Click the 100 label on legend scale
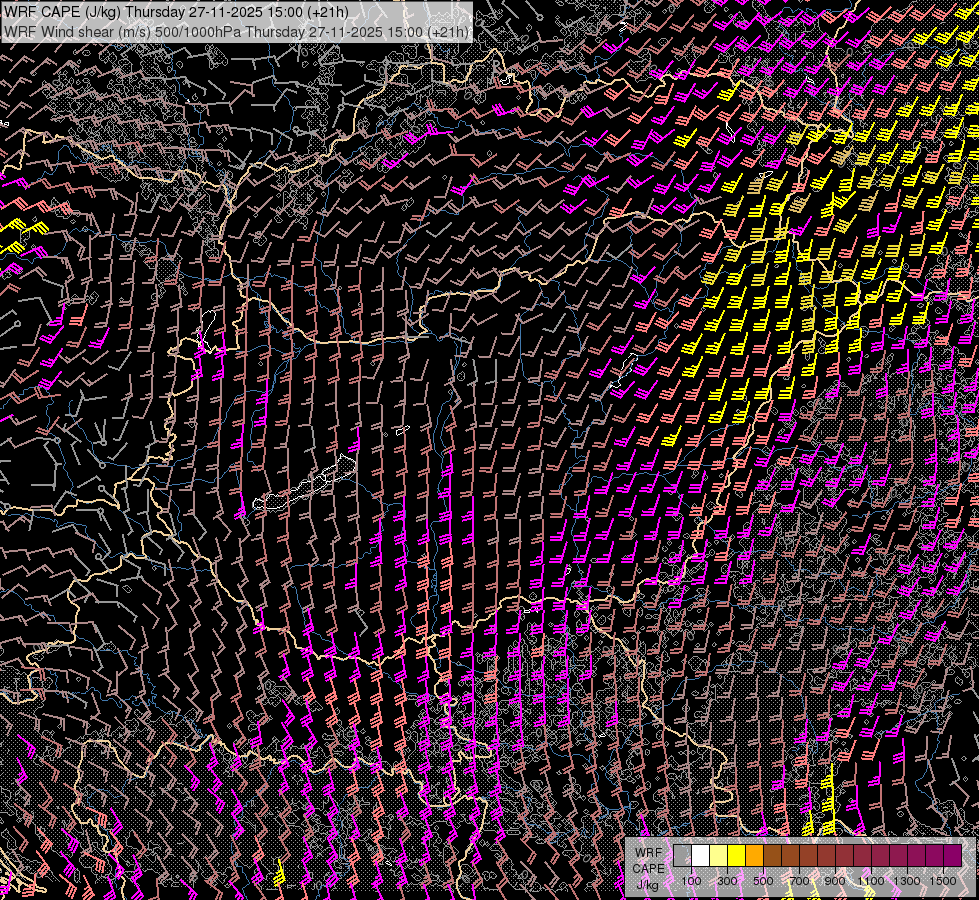 [691, 880]
